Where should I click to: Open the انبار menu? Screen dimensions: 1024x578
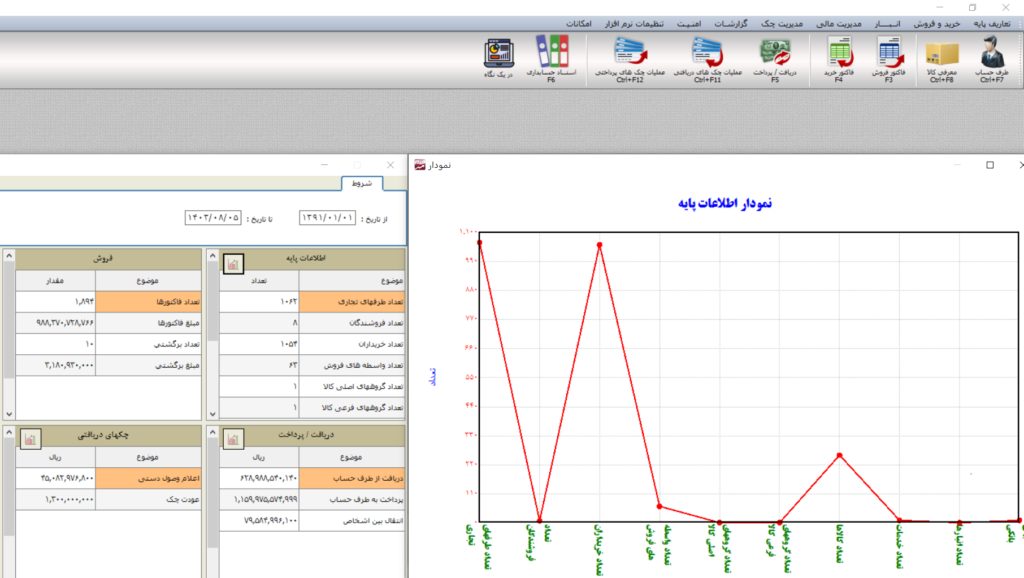point(887,24)
